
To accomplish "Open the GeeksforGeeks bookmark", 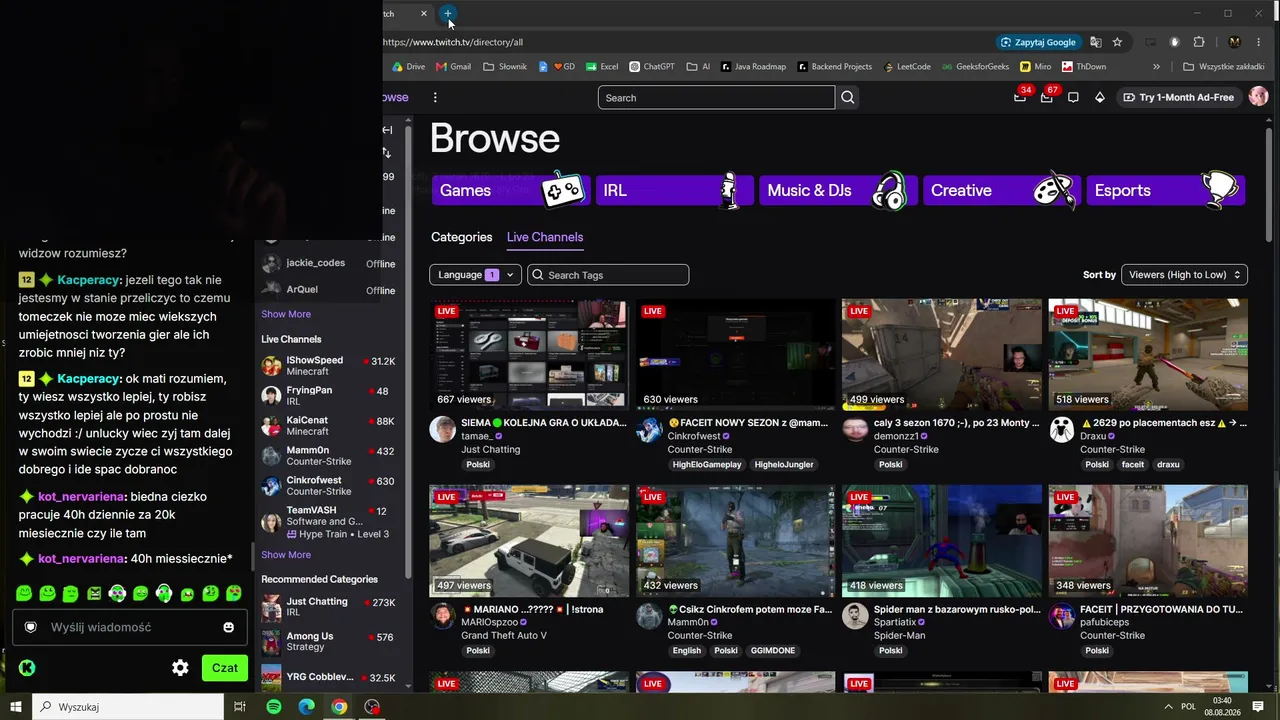I will click(x=975, y=67).
